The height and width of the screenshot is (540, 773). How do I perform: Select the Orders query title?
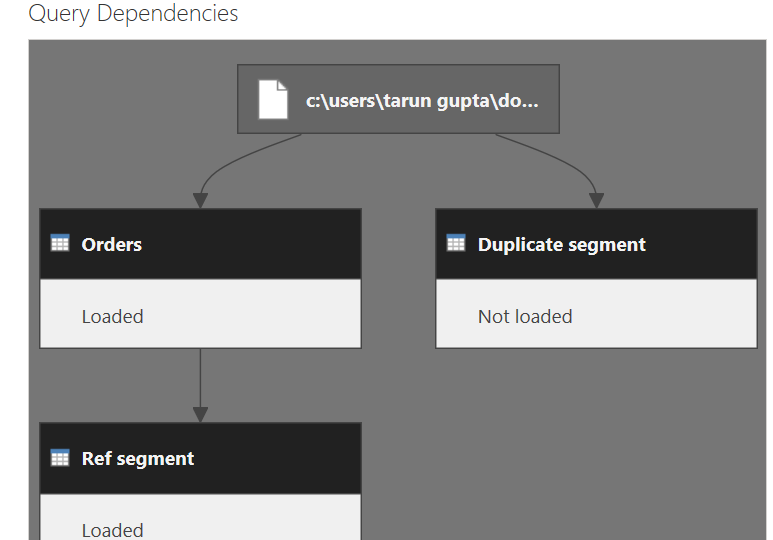(x=111, y=245)
